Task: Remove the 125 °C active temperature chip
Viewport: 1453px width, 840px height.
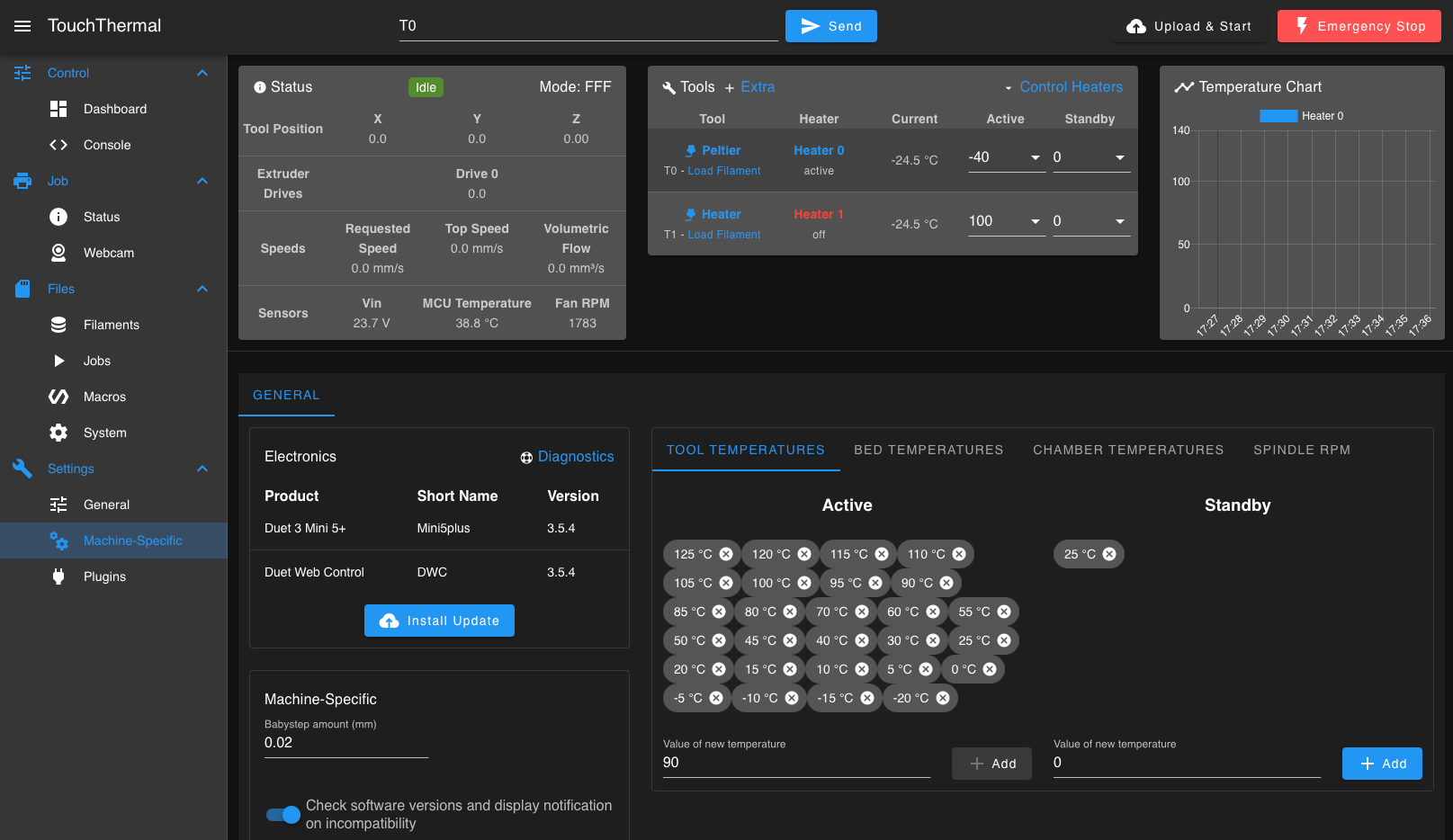Action: click(726, 554)
